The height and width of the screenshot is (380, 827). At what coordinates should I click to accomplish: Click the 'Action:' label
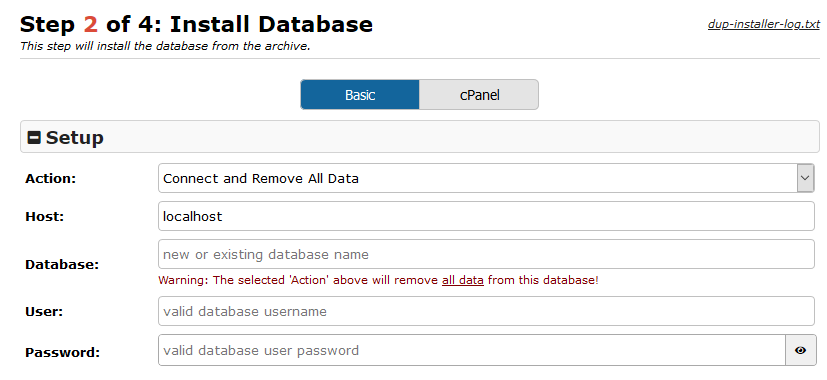(51, 178)
